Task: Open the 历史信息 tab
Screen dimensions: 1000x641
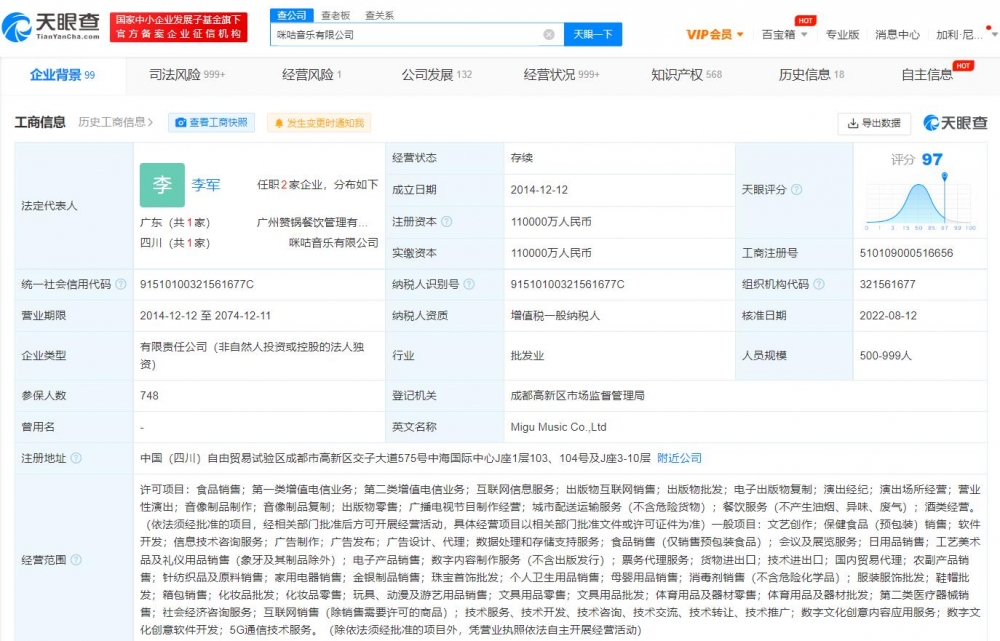Action: (811, 75)
